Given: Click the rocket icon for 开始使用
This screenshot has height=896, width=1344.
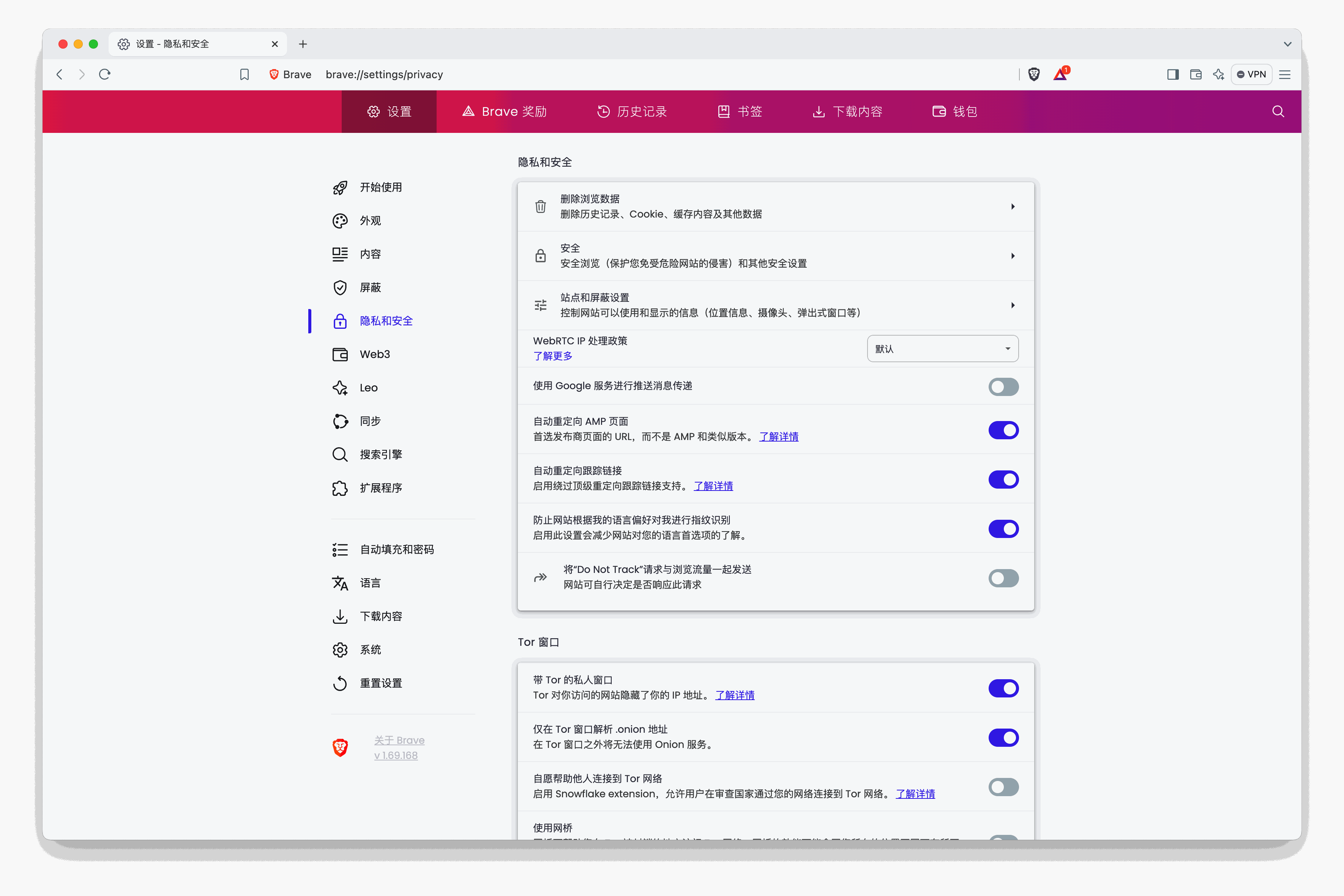Looking at the screenshot, I should (340, 188).
